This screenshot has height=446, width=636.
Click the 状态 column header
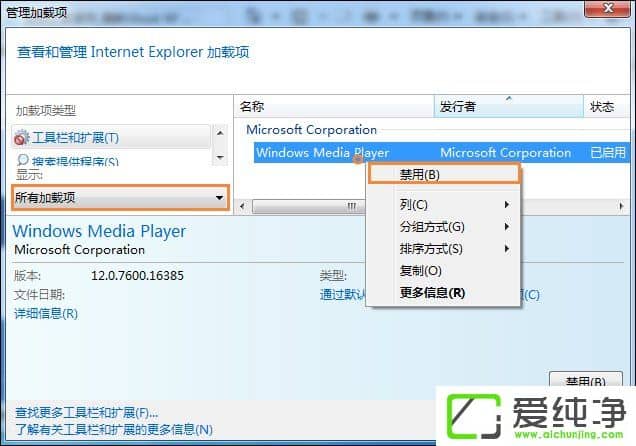(602, 106)
